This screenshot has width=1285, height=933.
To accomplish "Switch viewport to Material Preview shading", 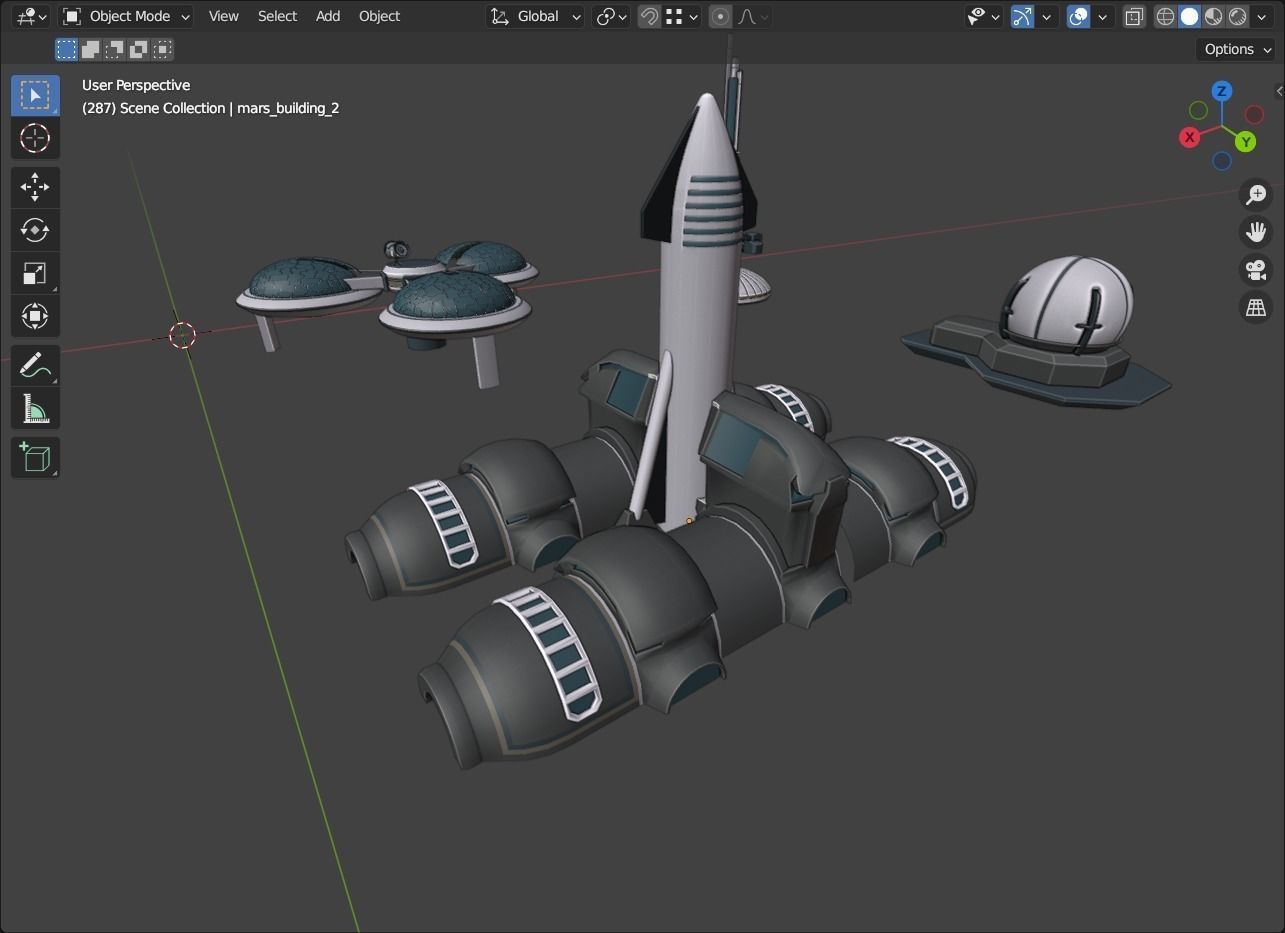I will click(1212, 16).
